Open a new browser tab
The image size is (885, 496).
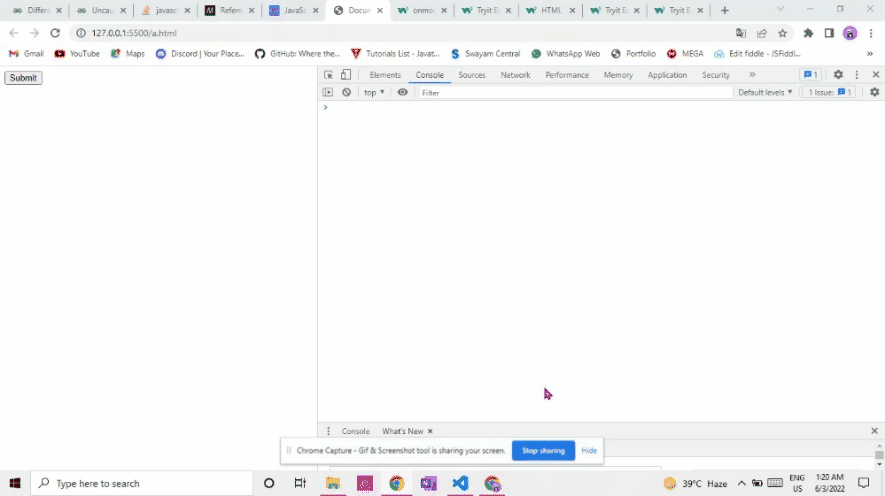pyautogui.click(x=725, y=10)
